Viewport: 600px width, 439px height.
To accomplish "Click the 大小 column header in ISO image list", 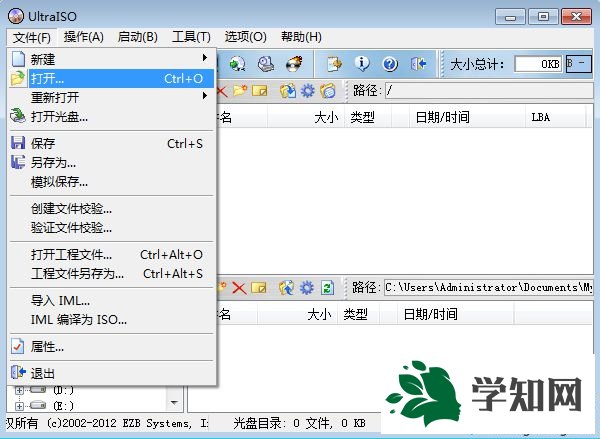I will coord(306,117).
